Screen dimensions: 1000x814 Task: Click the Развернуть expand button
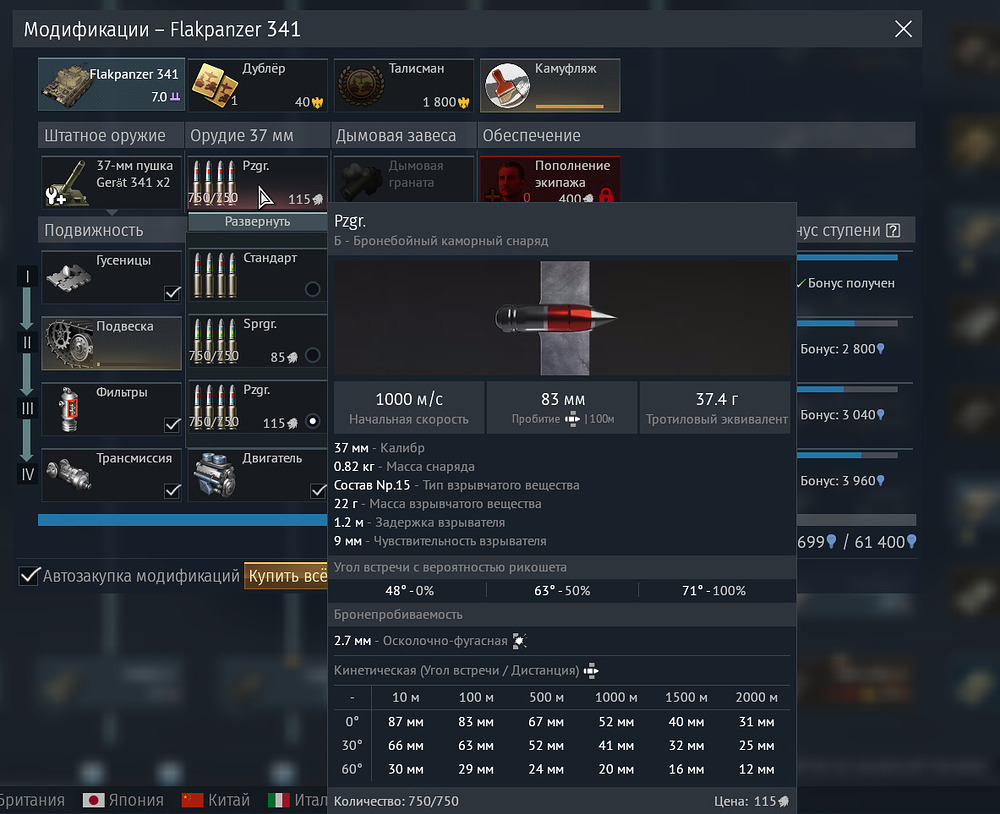point(257,221)
